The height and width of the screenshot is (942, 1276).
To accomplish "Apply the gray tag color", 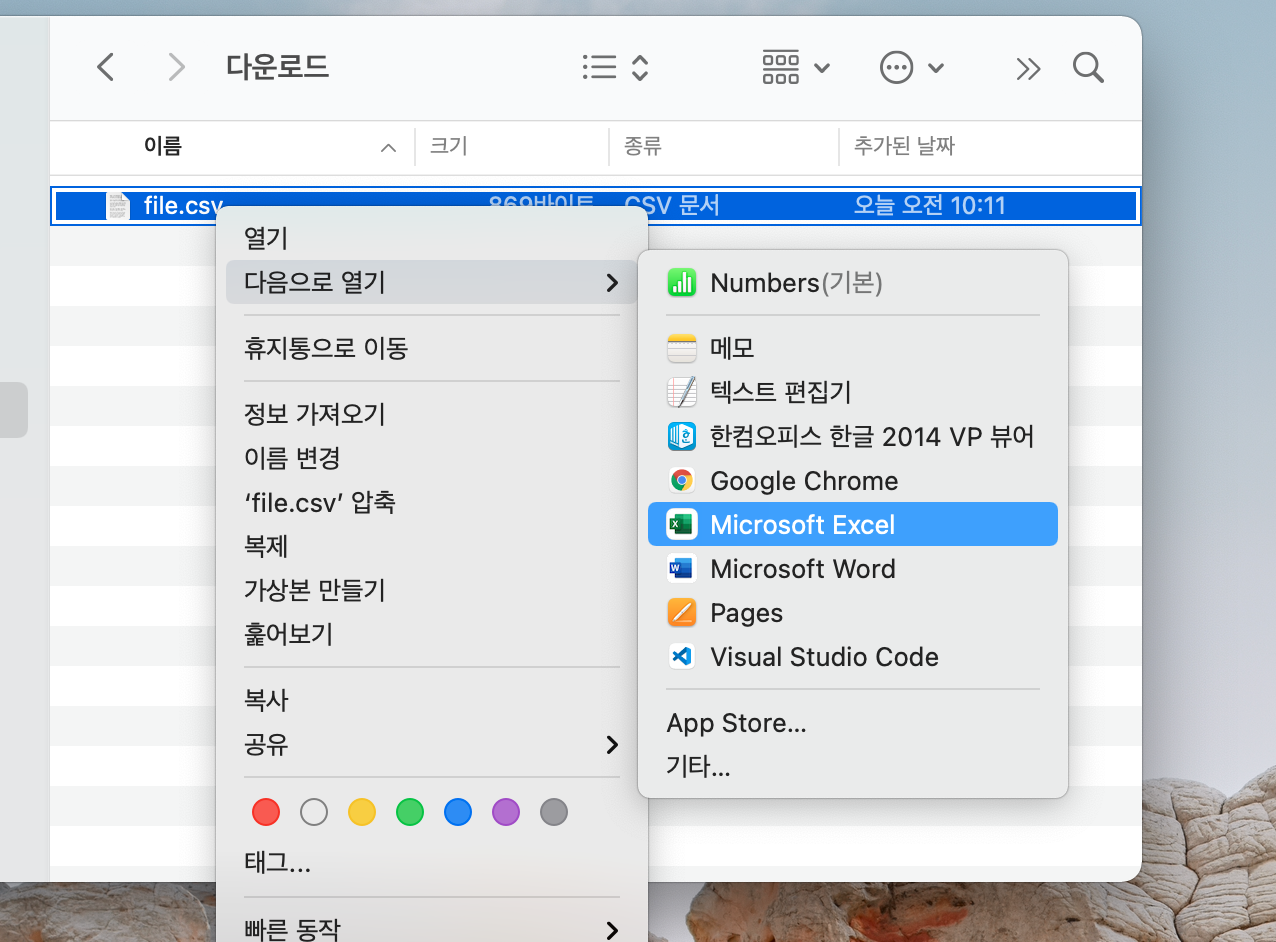I will (554, 812).
